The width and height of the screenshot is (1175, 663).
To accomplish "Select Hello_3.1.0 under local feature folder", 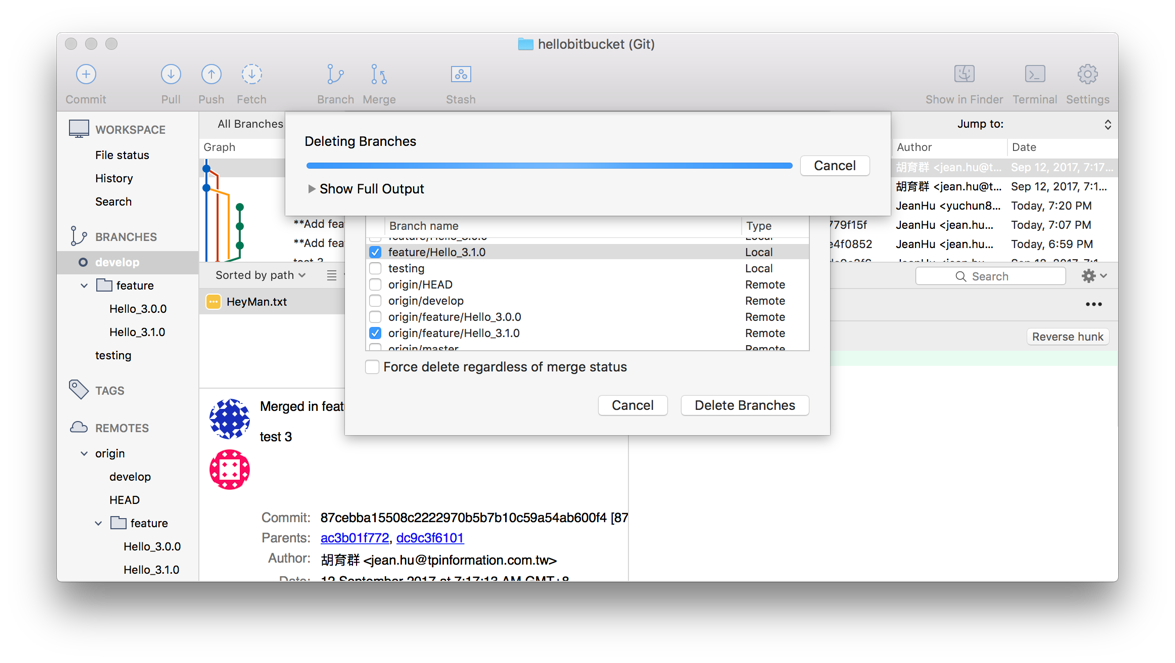I will (x=137, y=332).
